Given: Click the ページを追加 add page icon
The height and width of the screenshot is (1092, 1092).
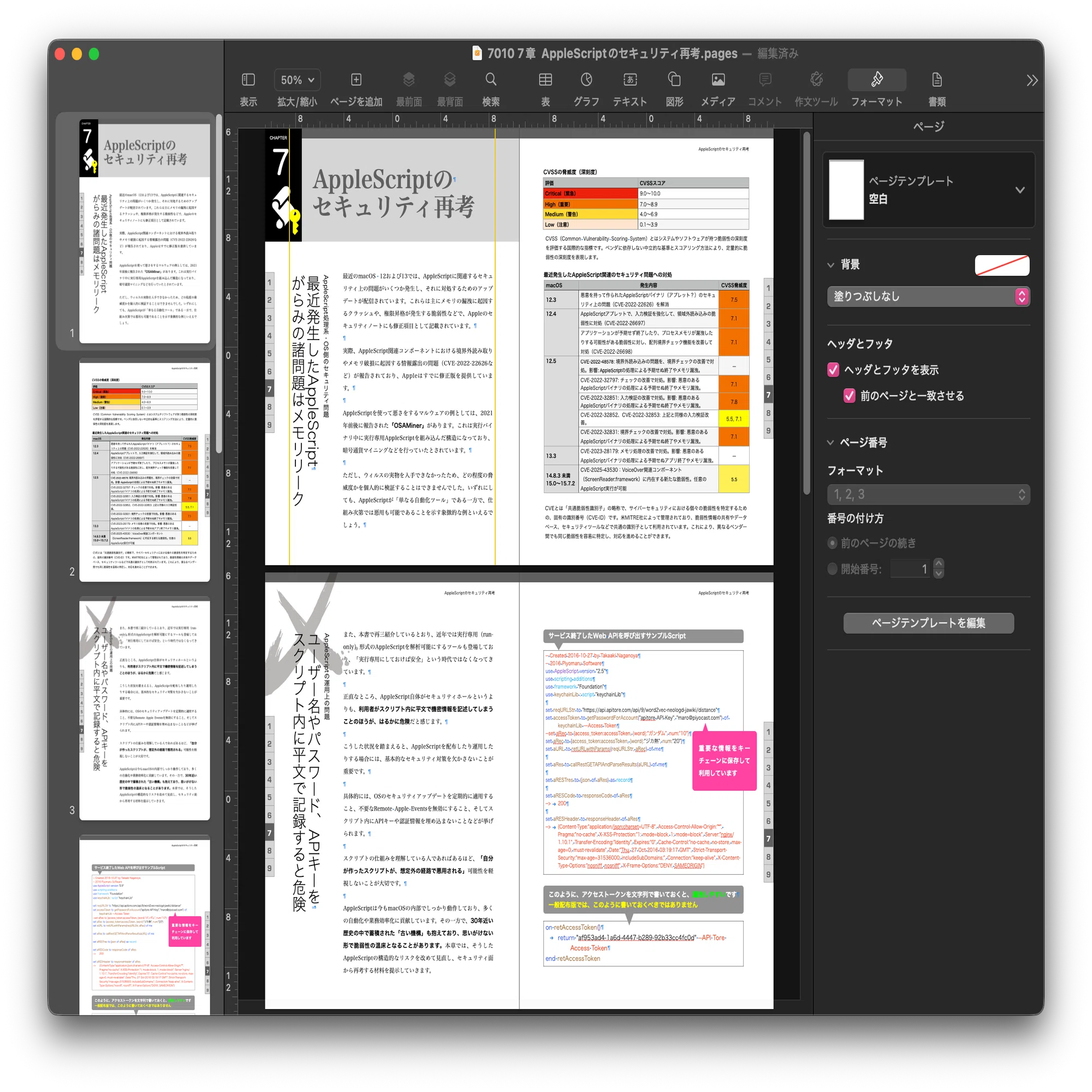Looking at the screenshot, I should (356, 80).
